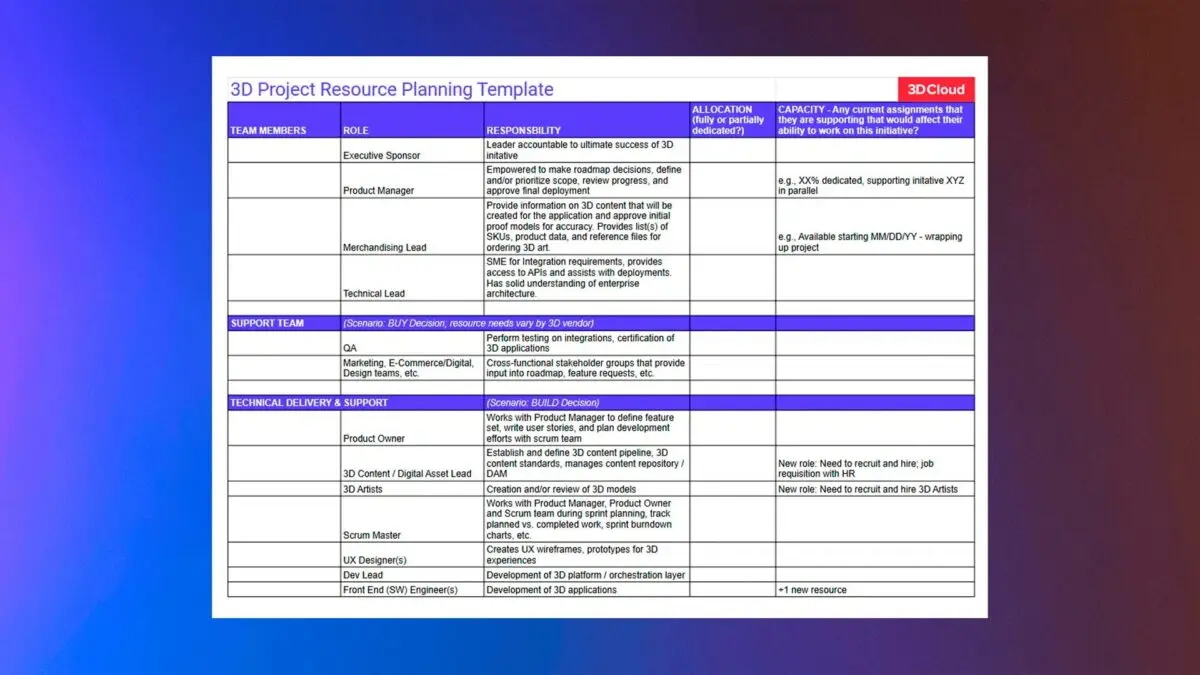Image resolution: width=1200 pixels, height=675 pixels.
Task: Click the TEAM MEMBERS column header
Action: (284, 120)
